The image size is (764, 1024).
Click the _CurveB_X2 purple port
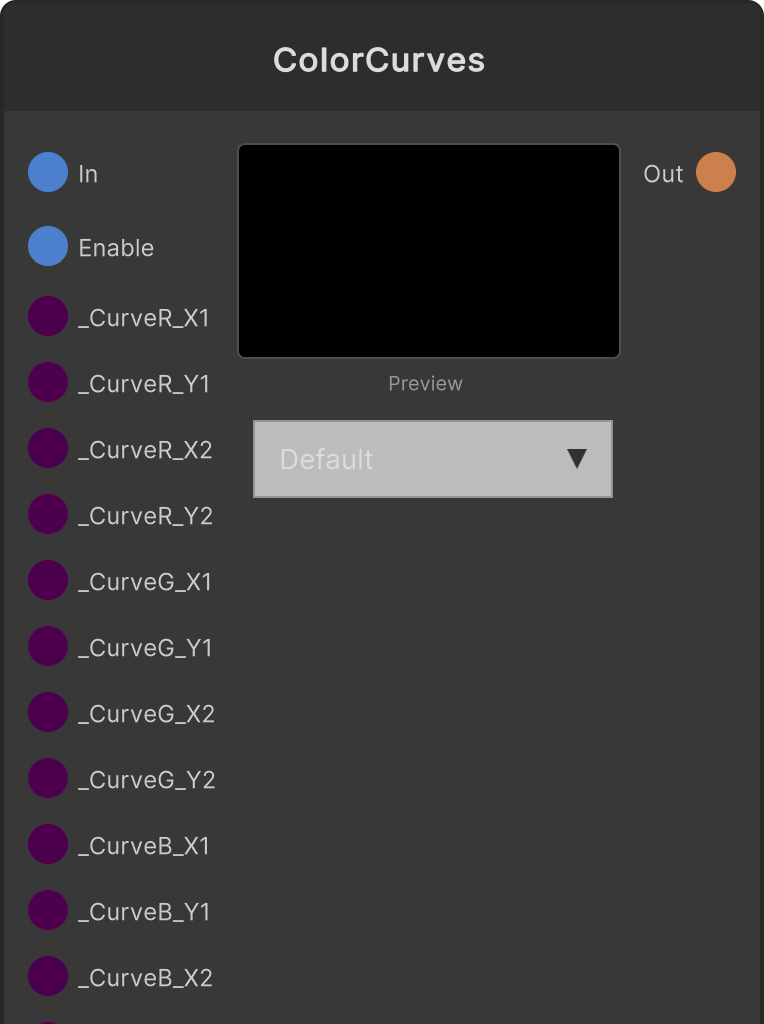(48, 976)
